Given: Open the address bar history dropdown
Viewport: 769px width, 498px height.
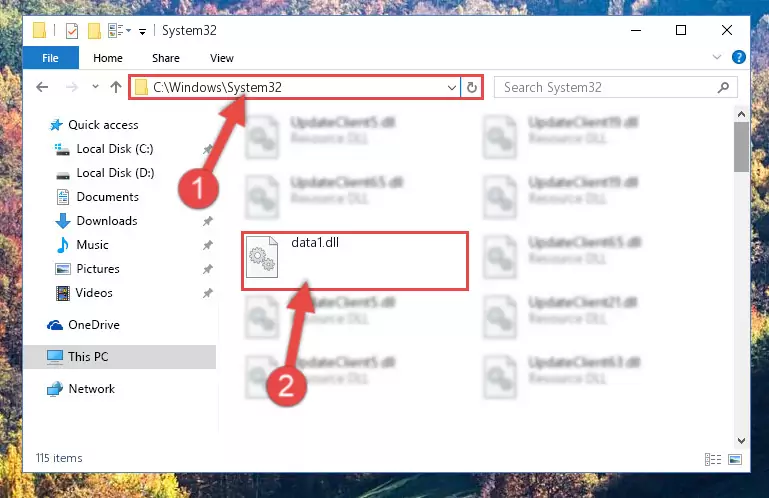Looking at the screenshot, I should (452, 88).
